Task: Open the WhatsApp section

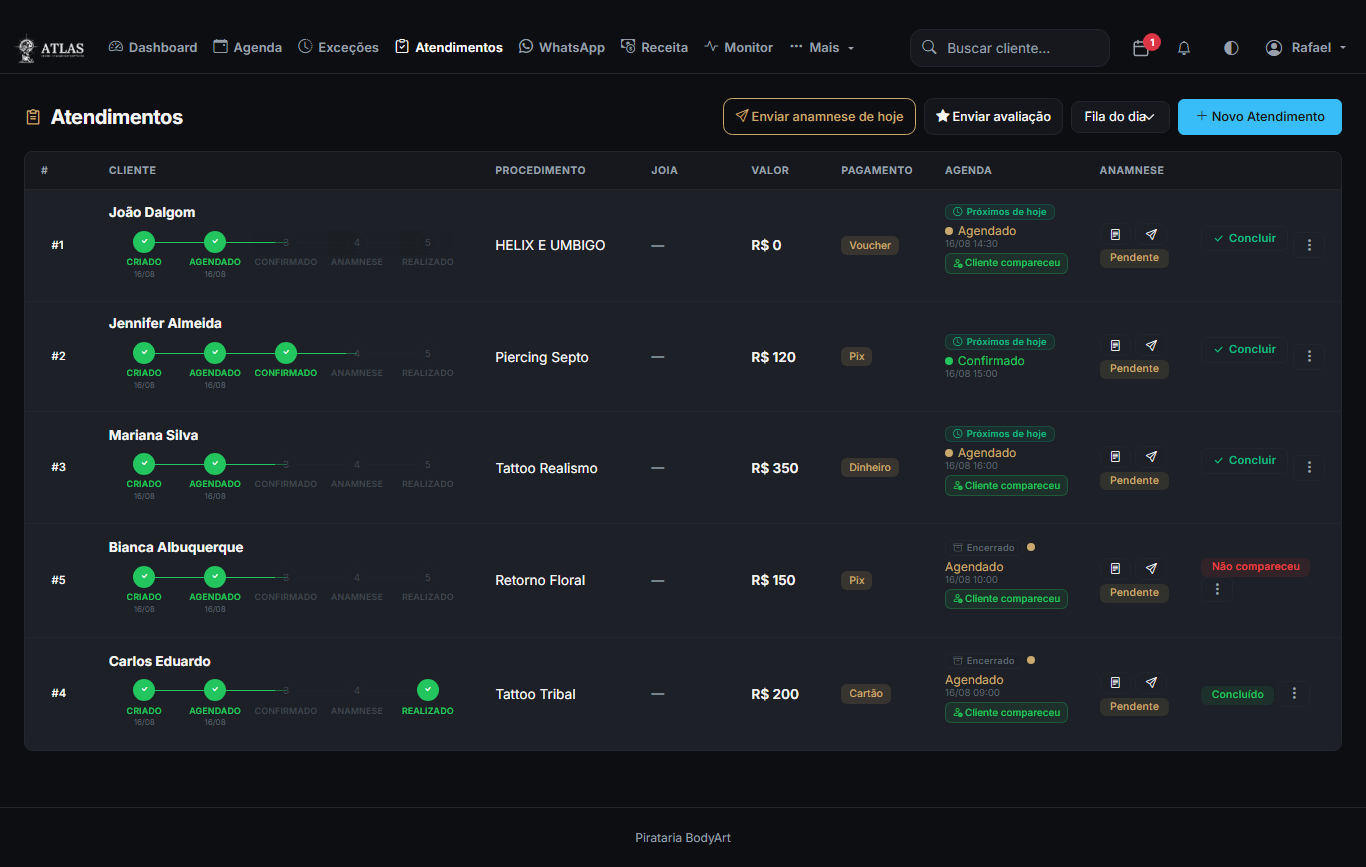Action: [562, 48]
